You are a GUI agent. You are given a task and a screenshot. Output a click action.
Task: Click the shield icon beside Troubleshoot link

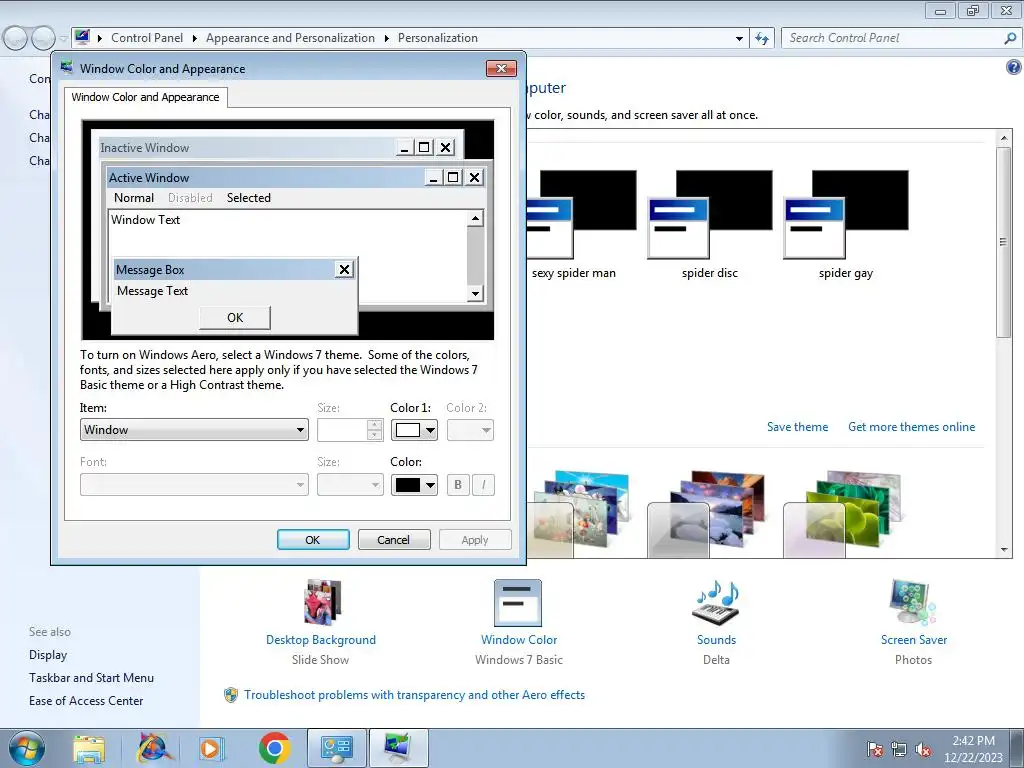(231, 695)
